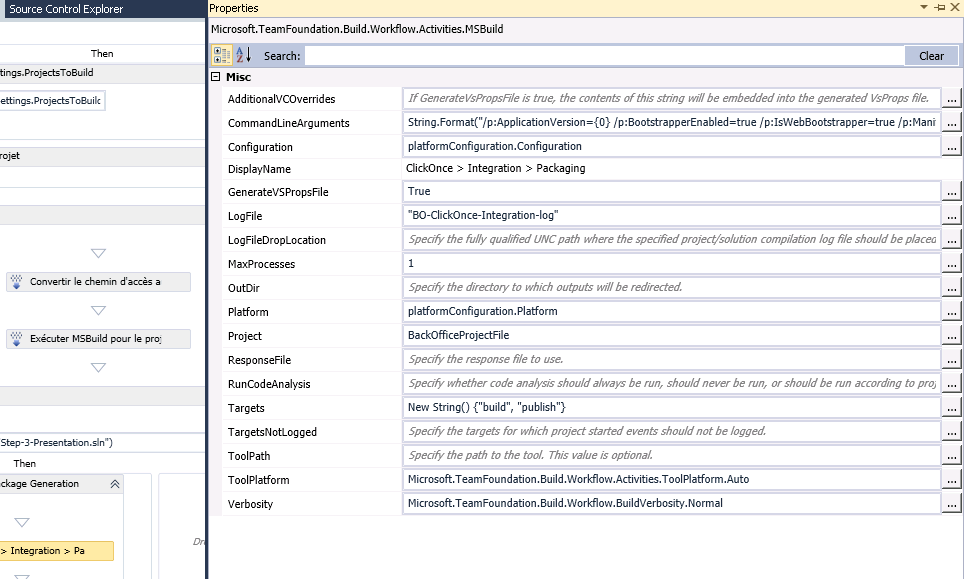Click the property Search text field
Image resolution: width=964 pixels, height=579 pixels.
tap(604, 56)
